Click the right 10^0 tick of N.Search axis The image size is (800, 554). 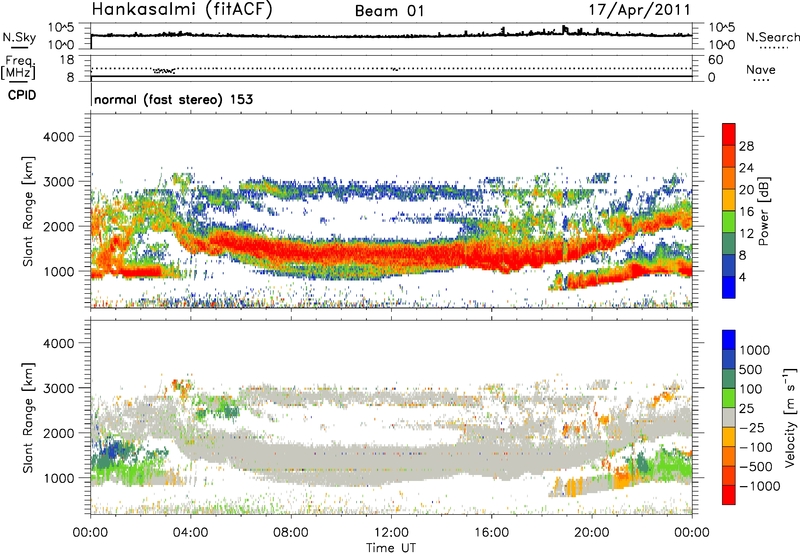tap(722, 44)
